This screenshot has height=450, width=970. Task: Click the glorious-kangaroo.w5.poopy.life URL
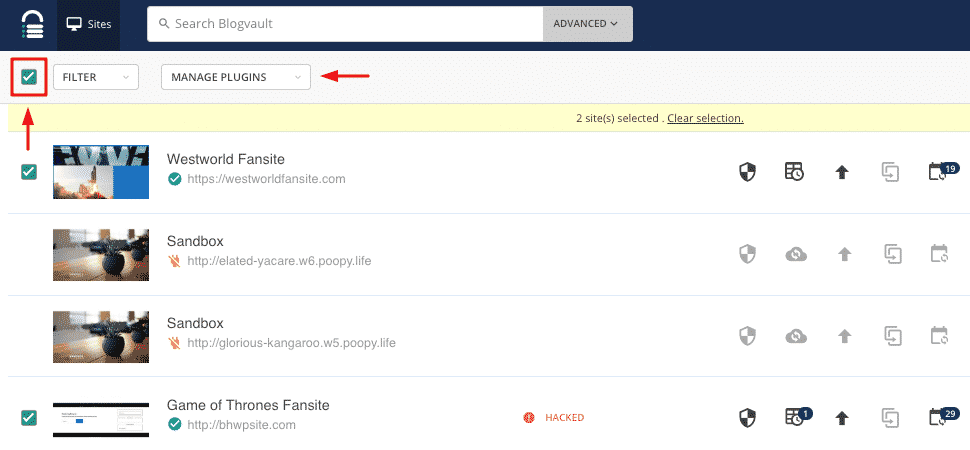pyautogui.click(x=291, y=343)
